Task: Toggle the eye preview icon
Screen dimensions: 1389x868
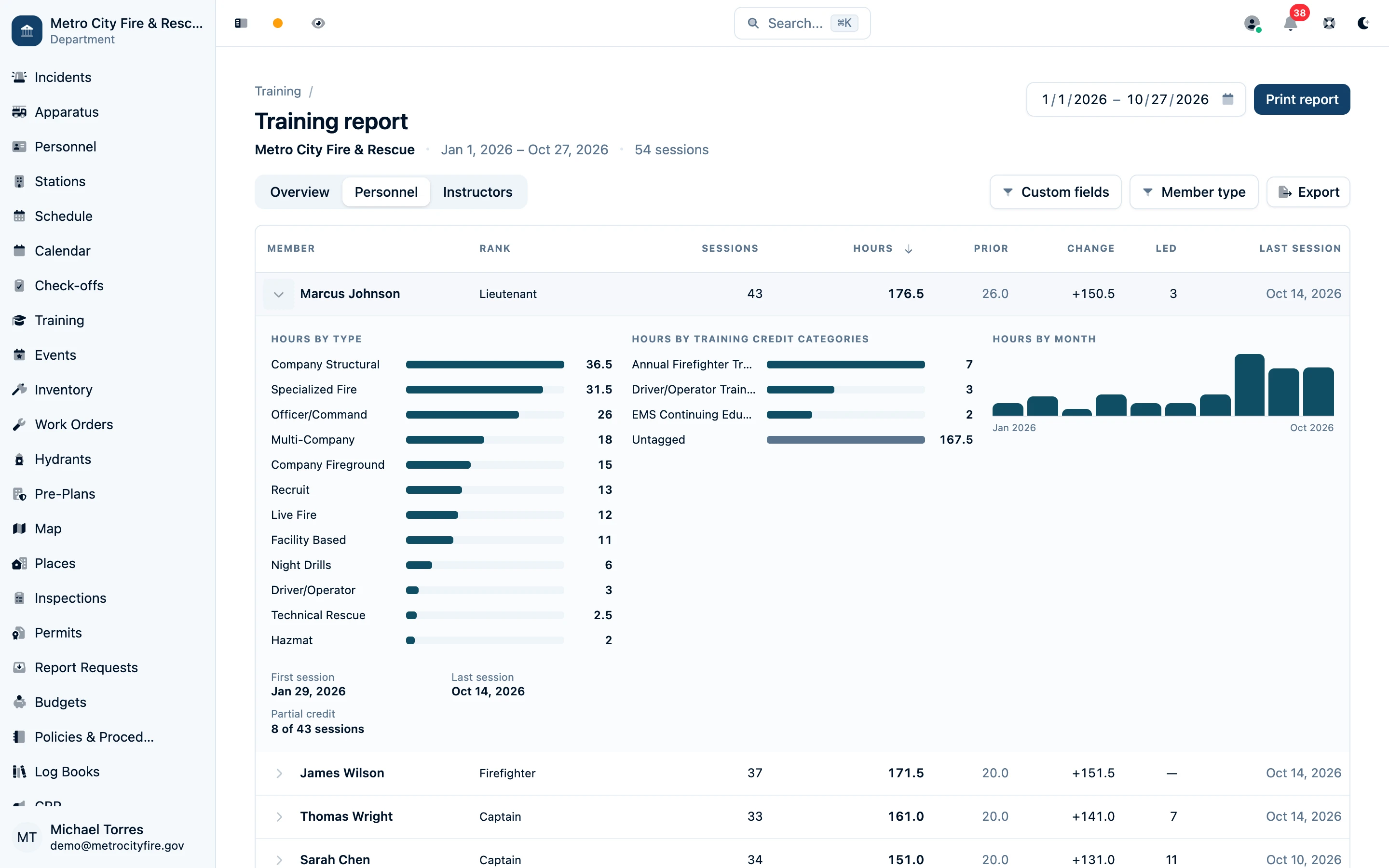Action: click(x=318, y=23)
